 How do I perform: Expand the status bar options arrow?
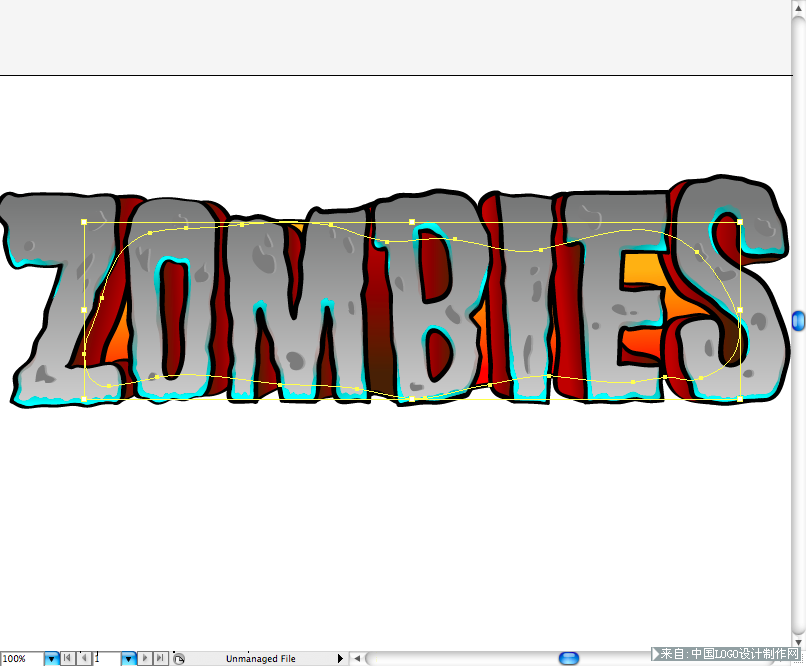340,658
